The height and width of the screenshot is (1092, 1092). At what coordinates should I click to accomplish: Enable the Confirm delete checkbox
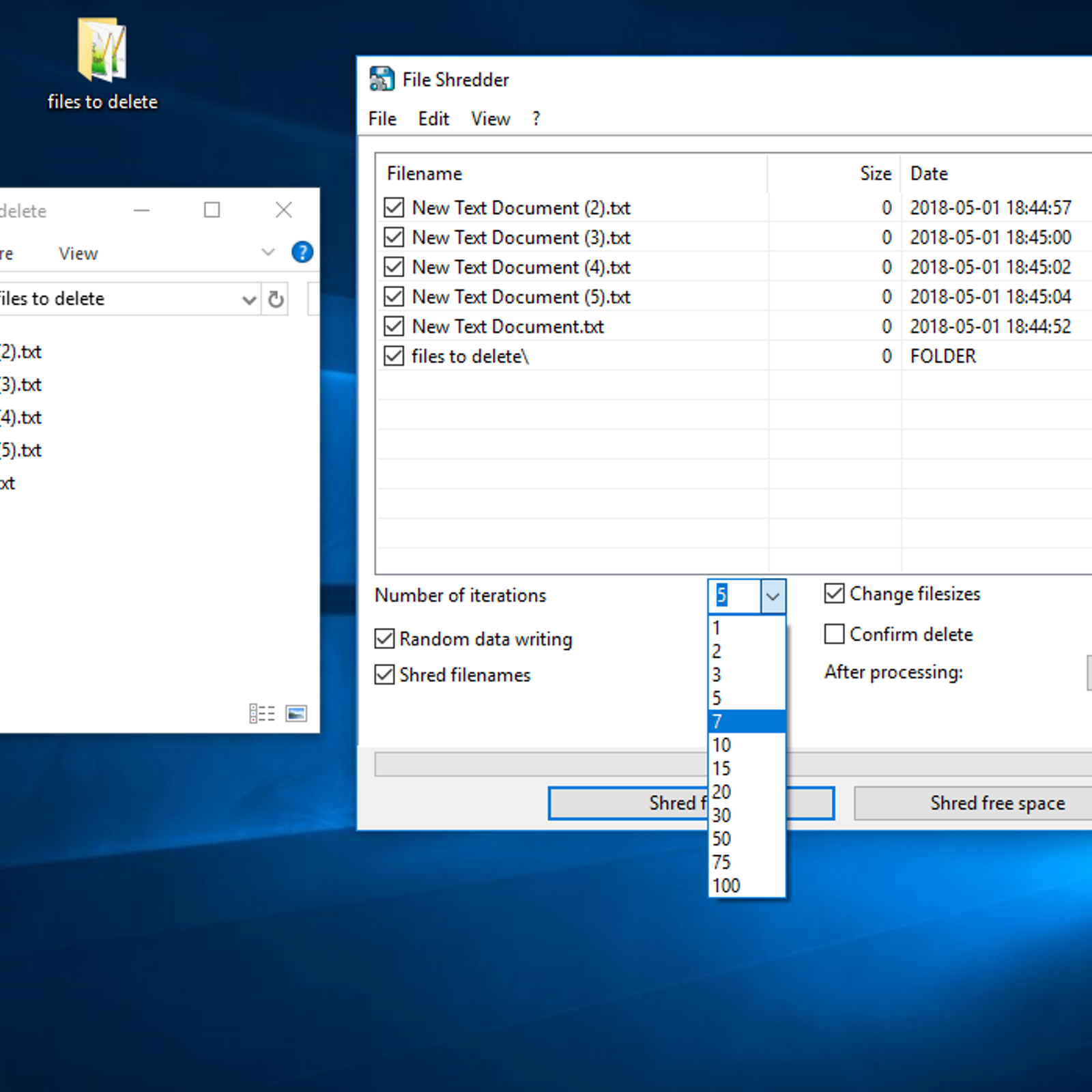tap(834, 634)
